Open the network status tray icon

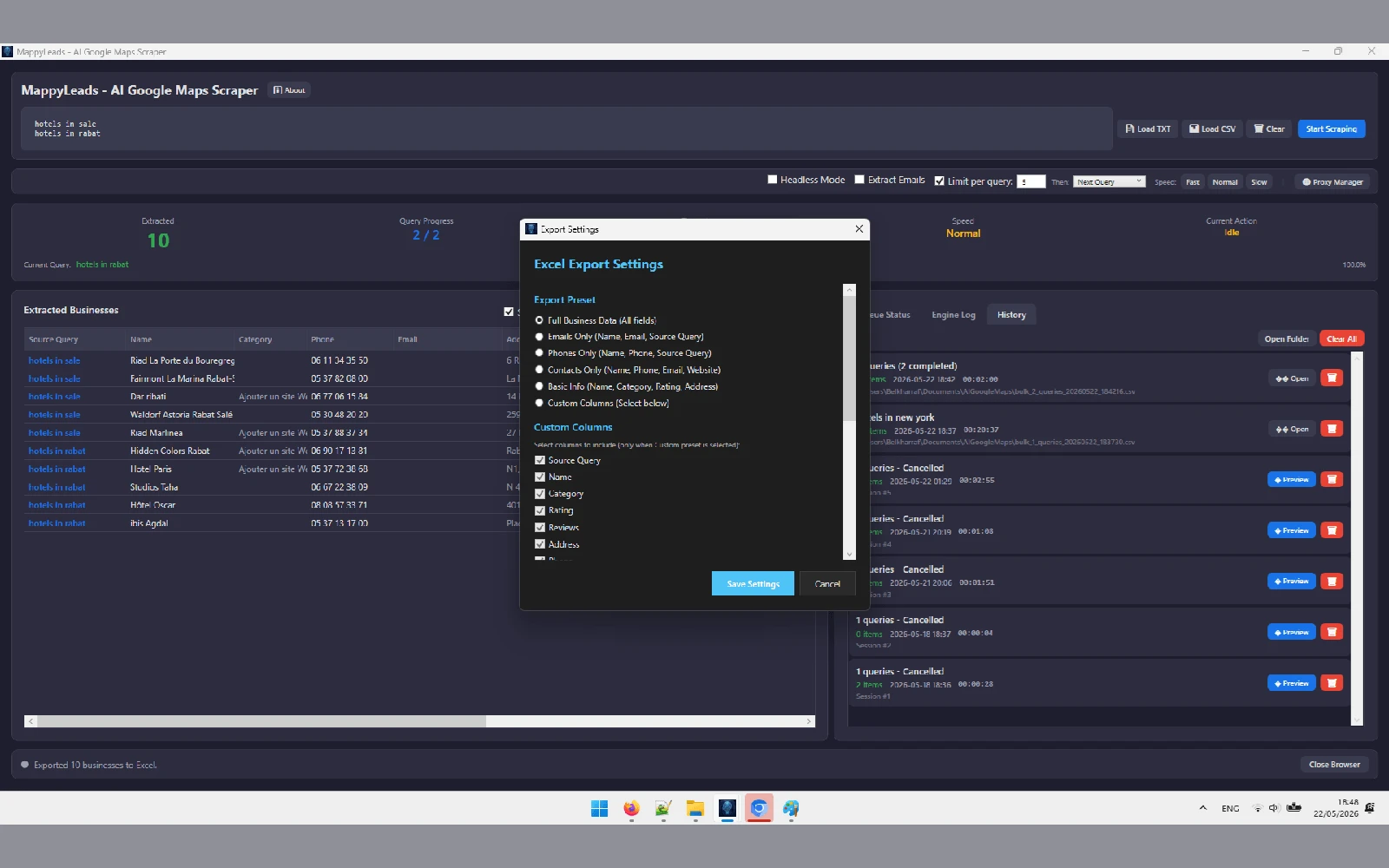tap(1257, 808)
